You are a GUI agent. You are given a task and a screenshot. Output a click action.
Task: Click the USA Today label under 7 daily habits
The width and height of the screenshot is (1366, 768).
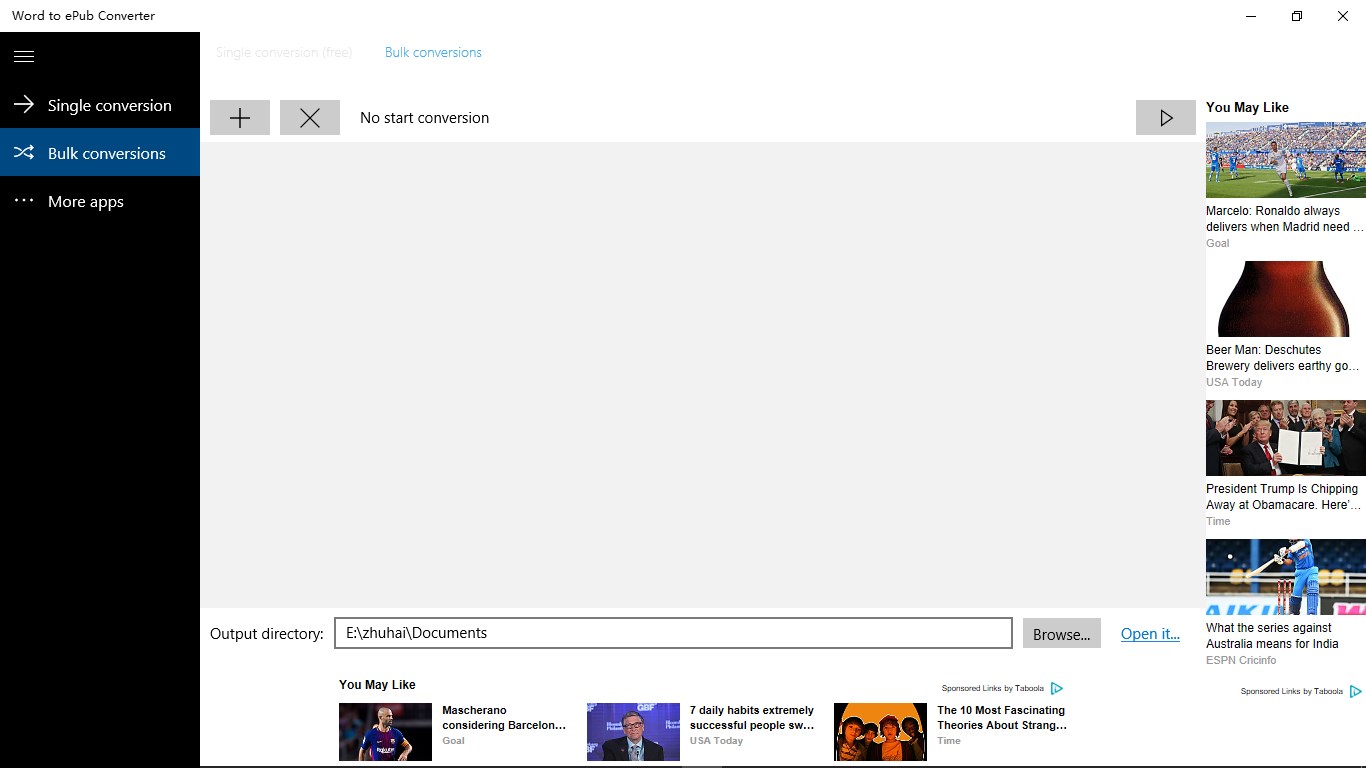(x=716, y=741)
